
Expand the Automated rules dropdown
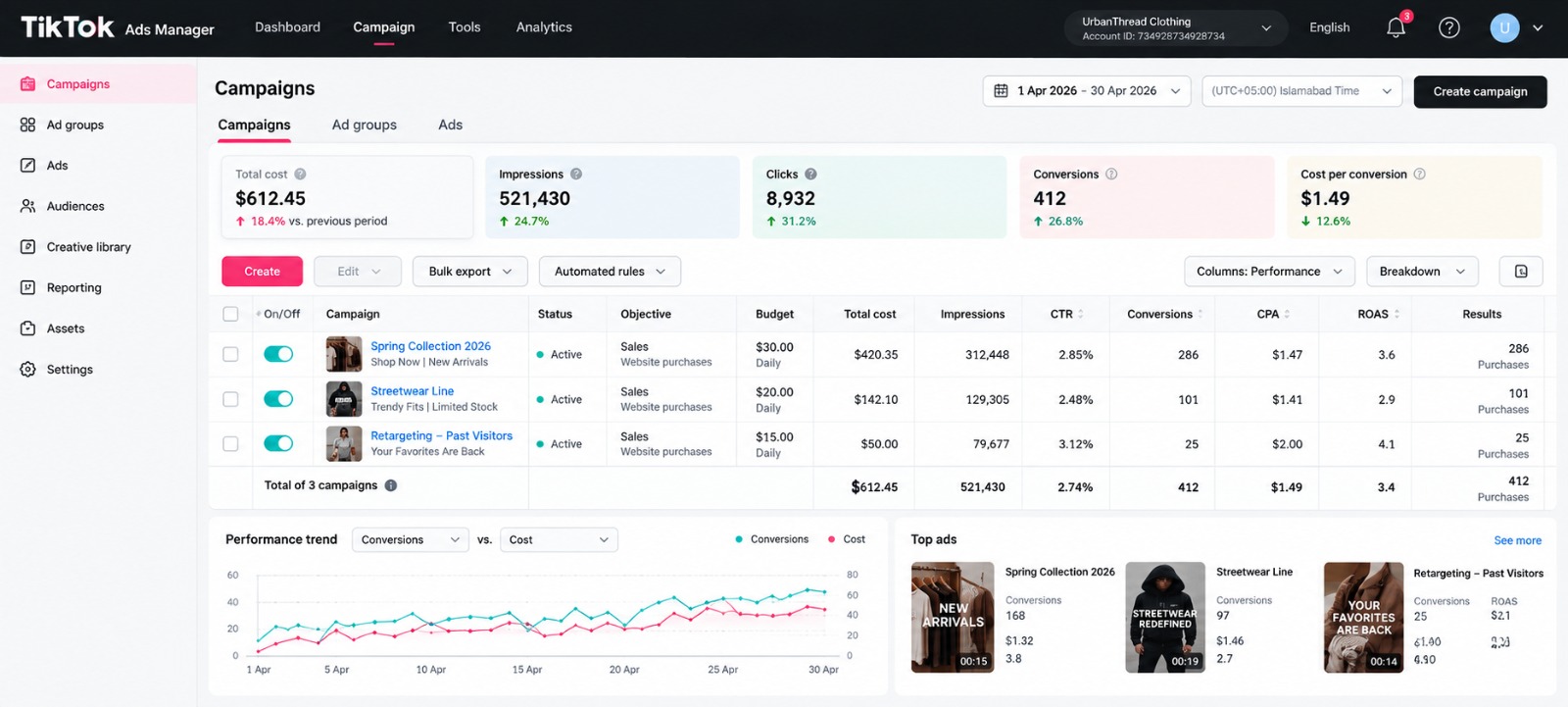click(x=610, y=272)
